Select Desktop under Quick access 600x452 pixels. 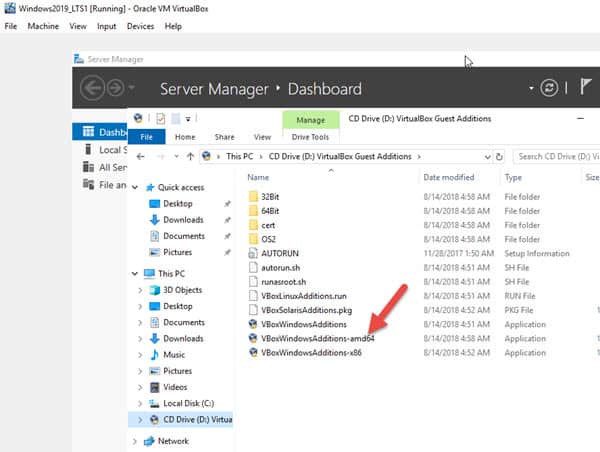pos(178,204)
